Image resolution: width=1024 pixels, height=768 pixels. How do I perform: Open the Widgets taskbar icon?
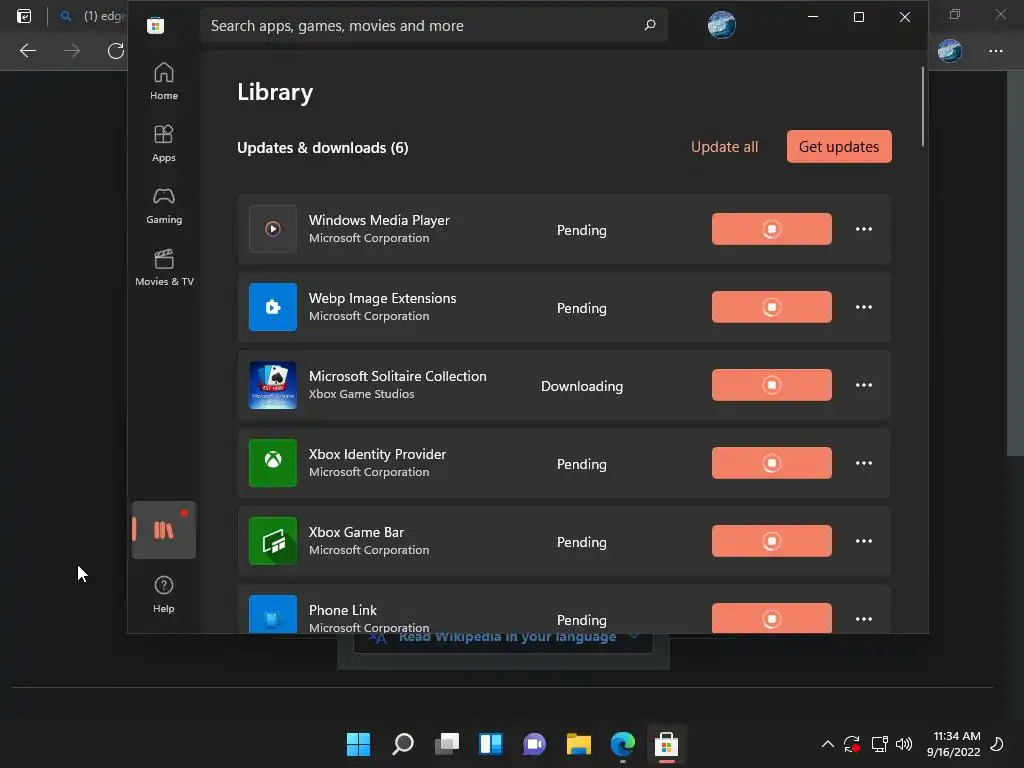pos(490,744)
